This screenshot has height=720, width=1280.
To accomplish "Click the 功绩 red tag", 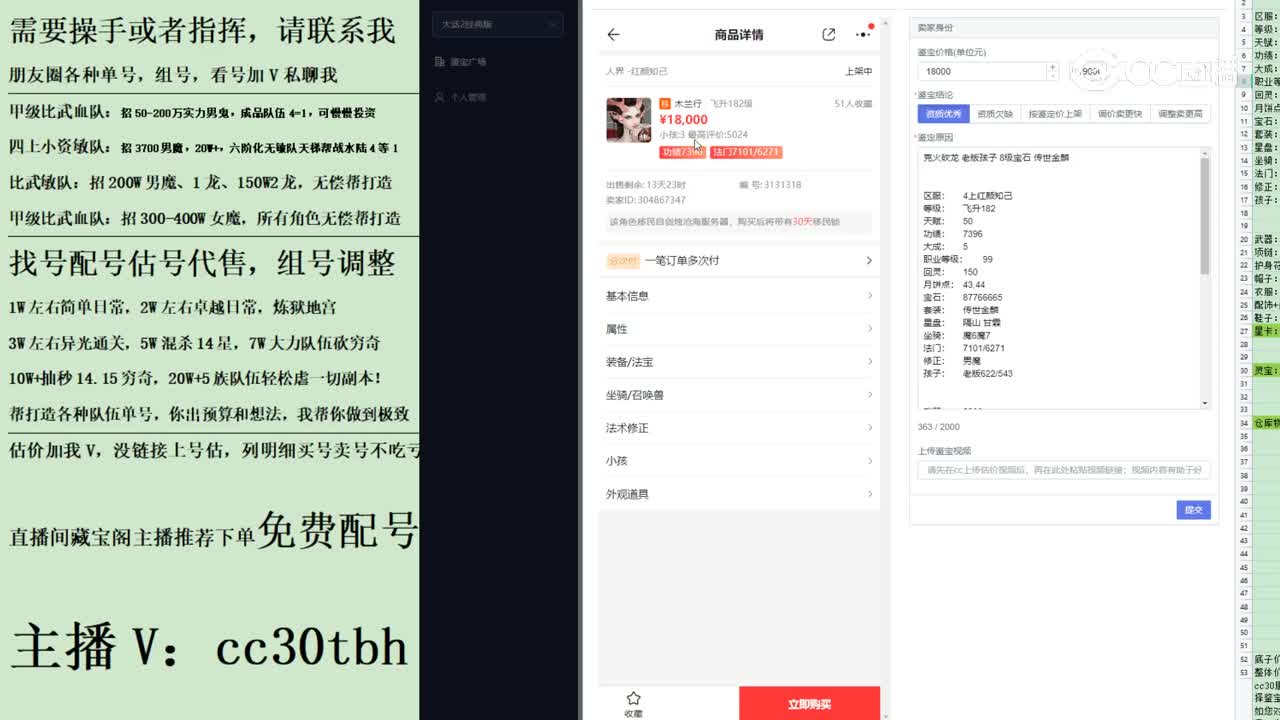I will tap(682, 152).
